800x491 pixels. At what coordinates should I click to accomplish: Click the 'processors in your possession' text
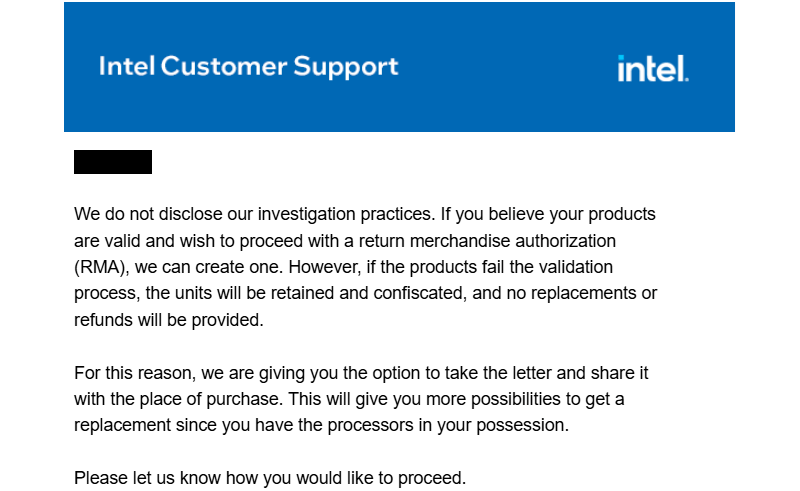448,425
